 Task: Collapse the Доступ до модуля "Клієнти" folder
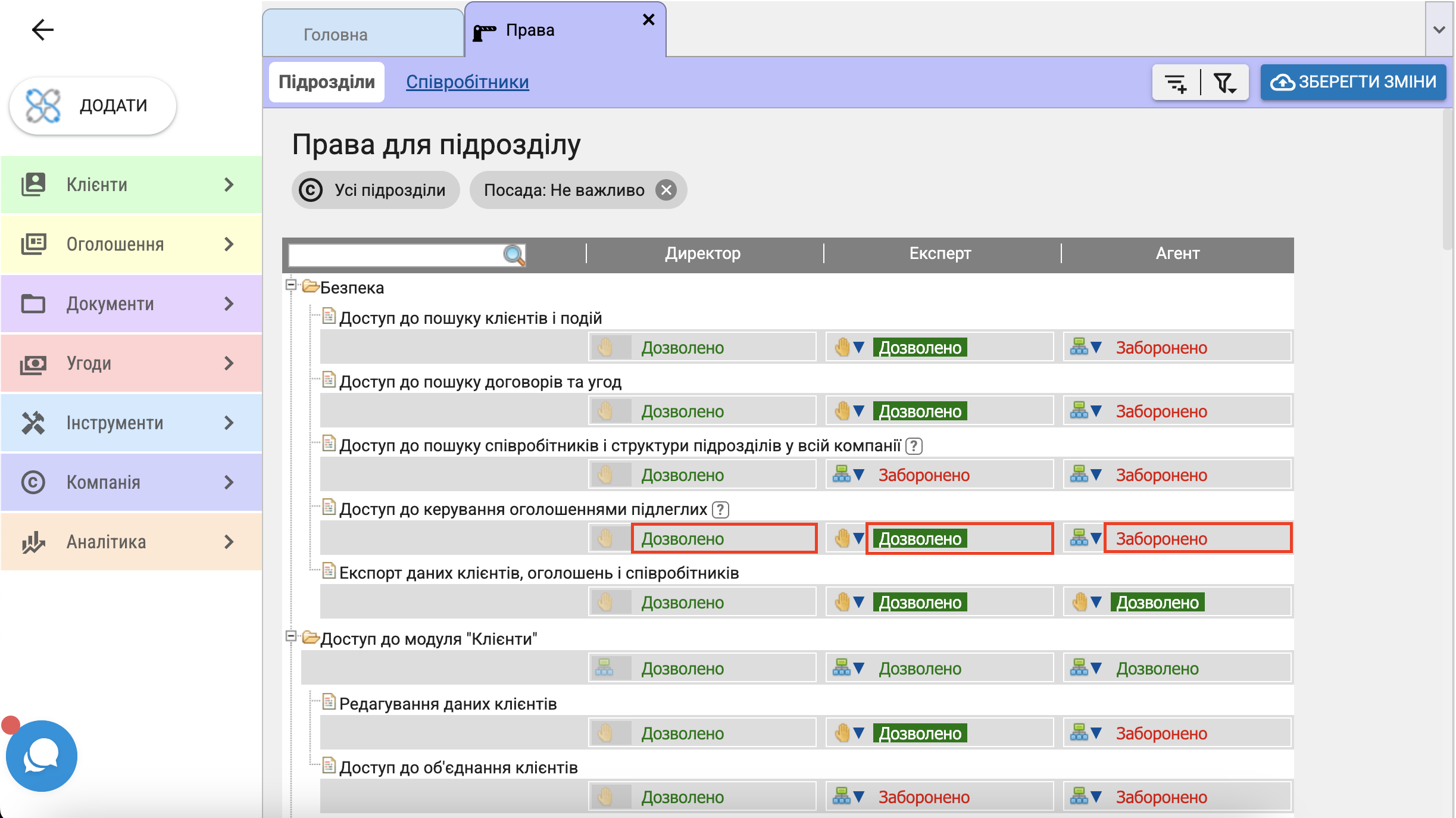click(x=291, y=636)
